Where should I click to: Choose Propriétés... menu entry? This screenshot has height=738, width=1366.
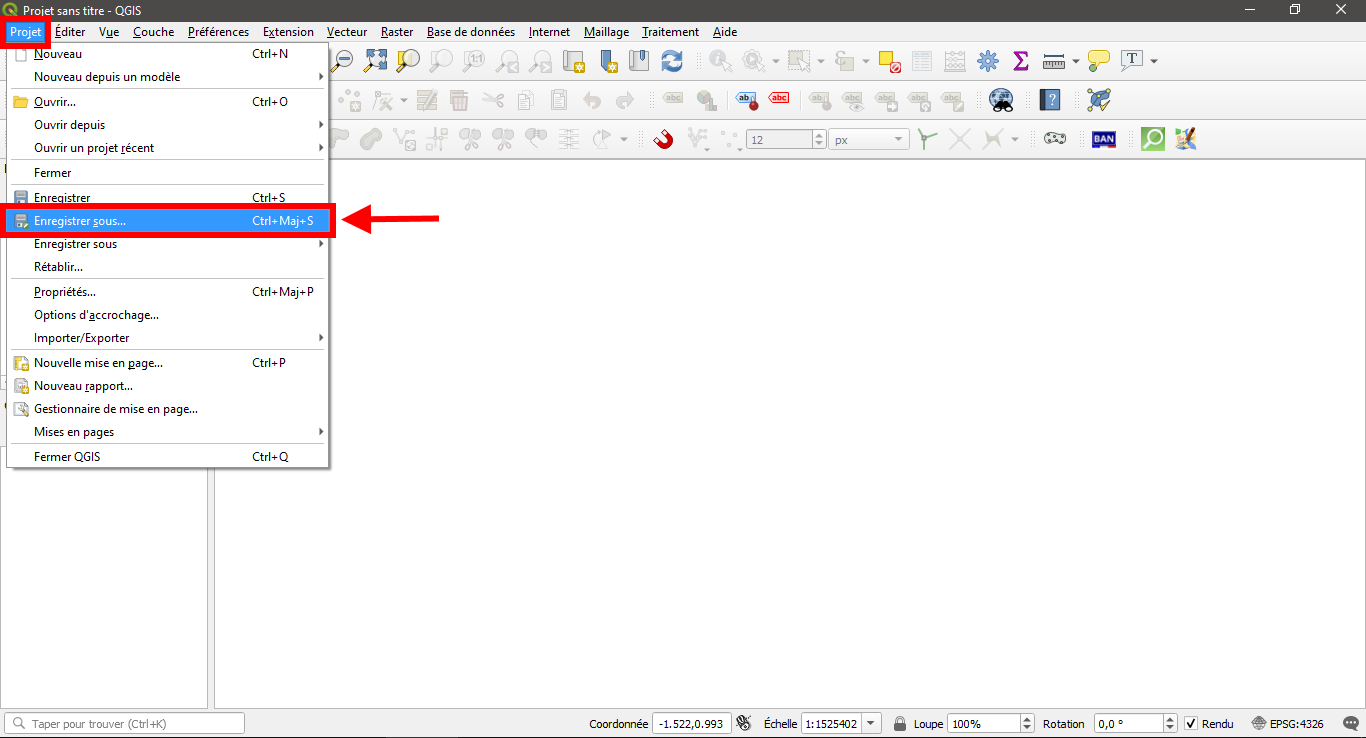pos(167,292)
